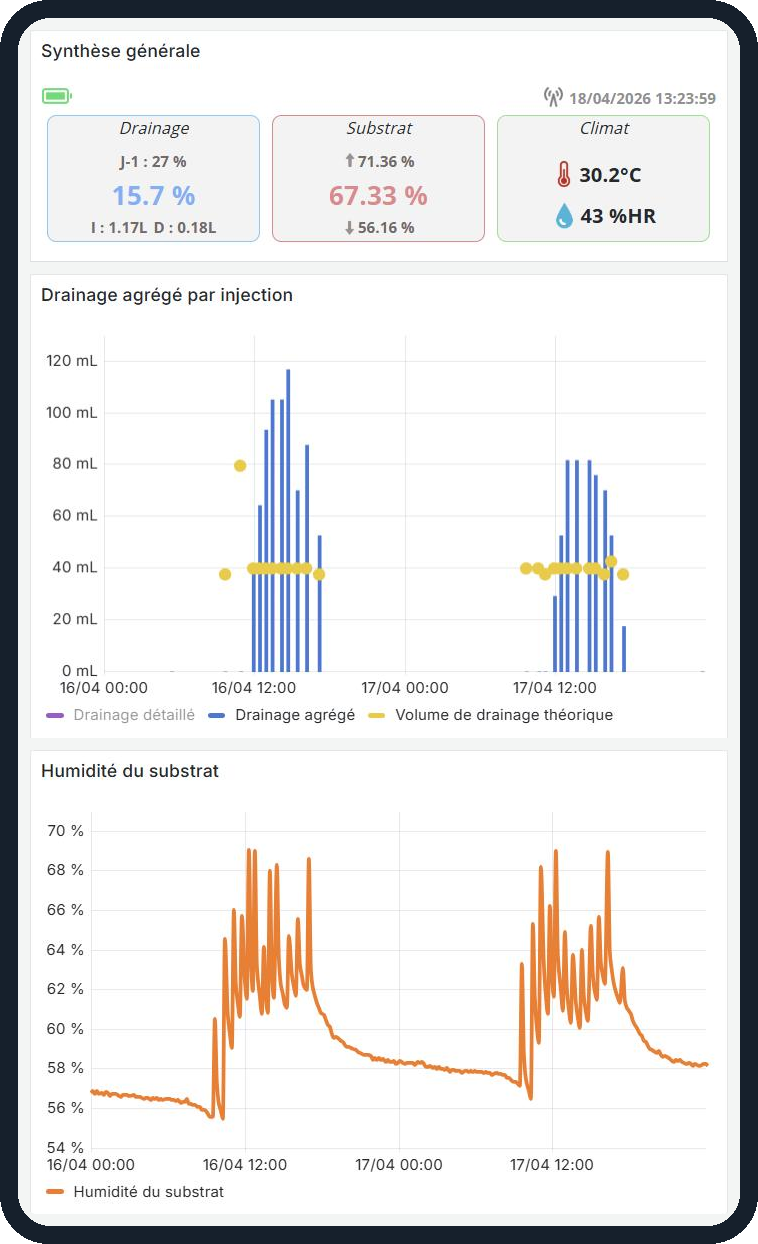Click the blue water droplet humidity icon

tap(565, 215)
